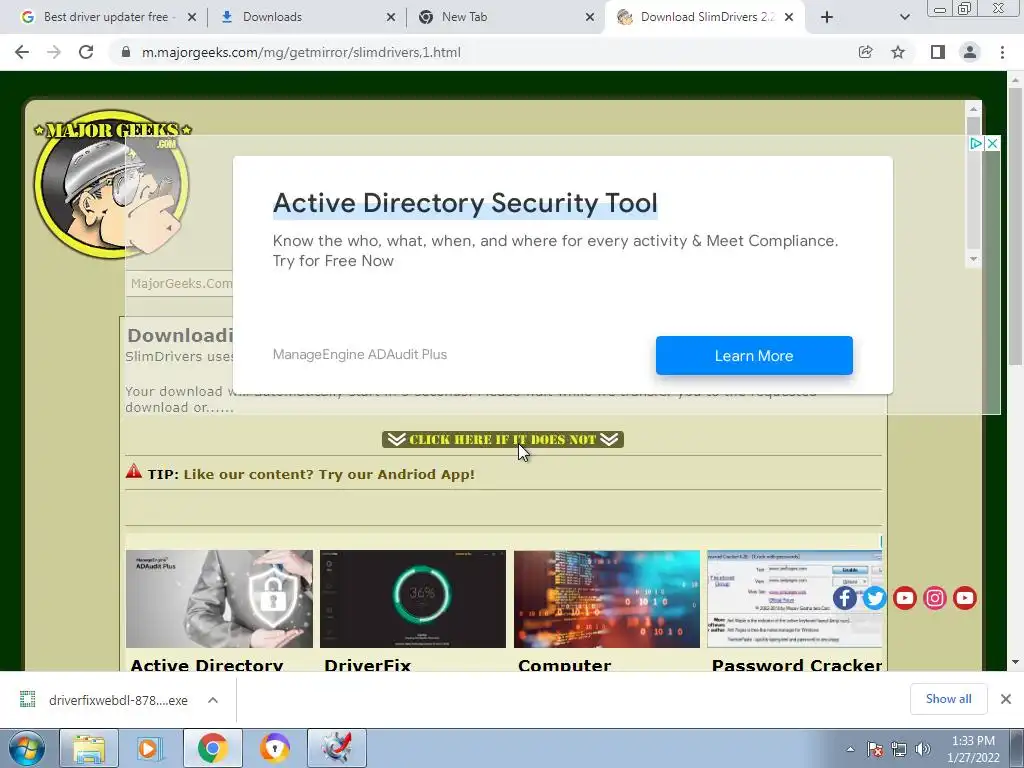Open a new tab with plus button
The width and height of the screenshot is (1024, 768).
click(x=827, y=17)
